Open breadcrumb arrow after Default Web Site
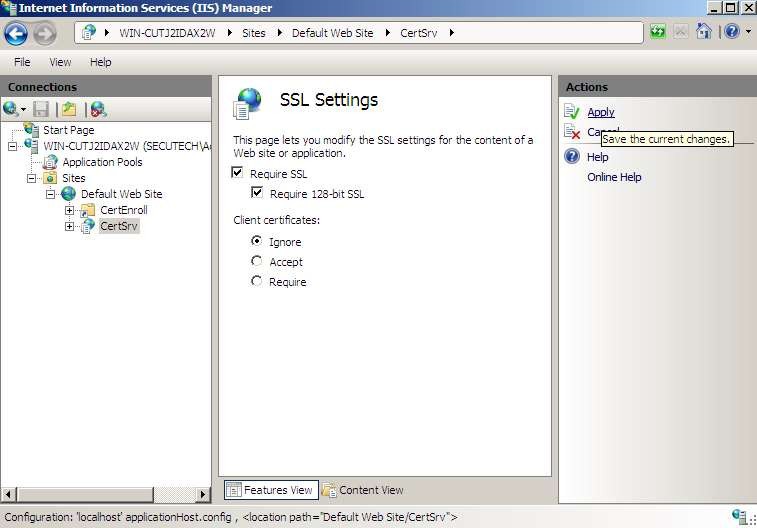 pos(388,33)
